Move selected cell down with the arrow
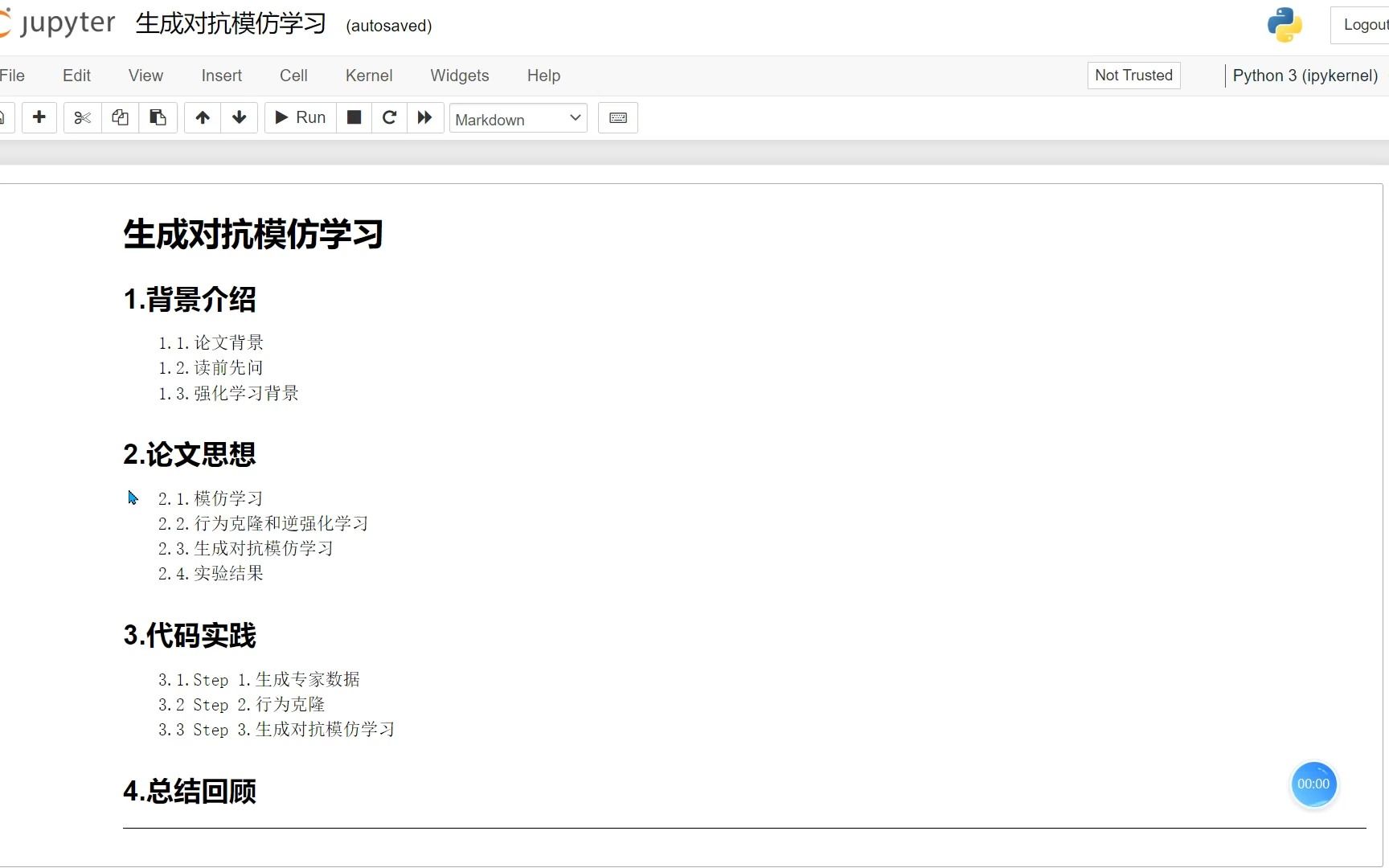 [240, 118]
